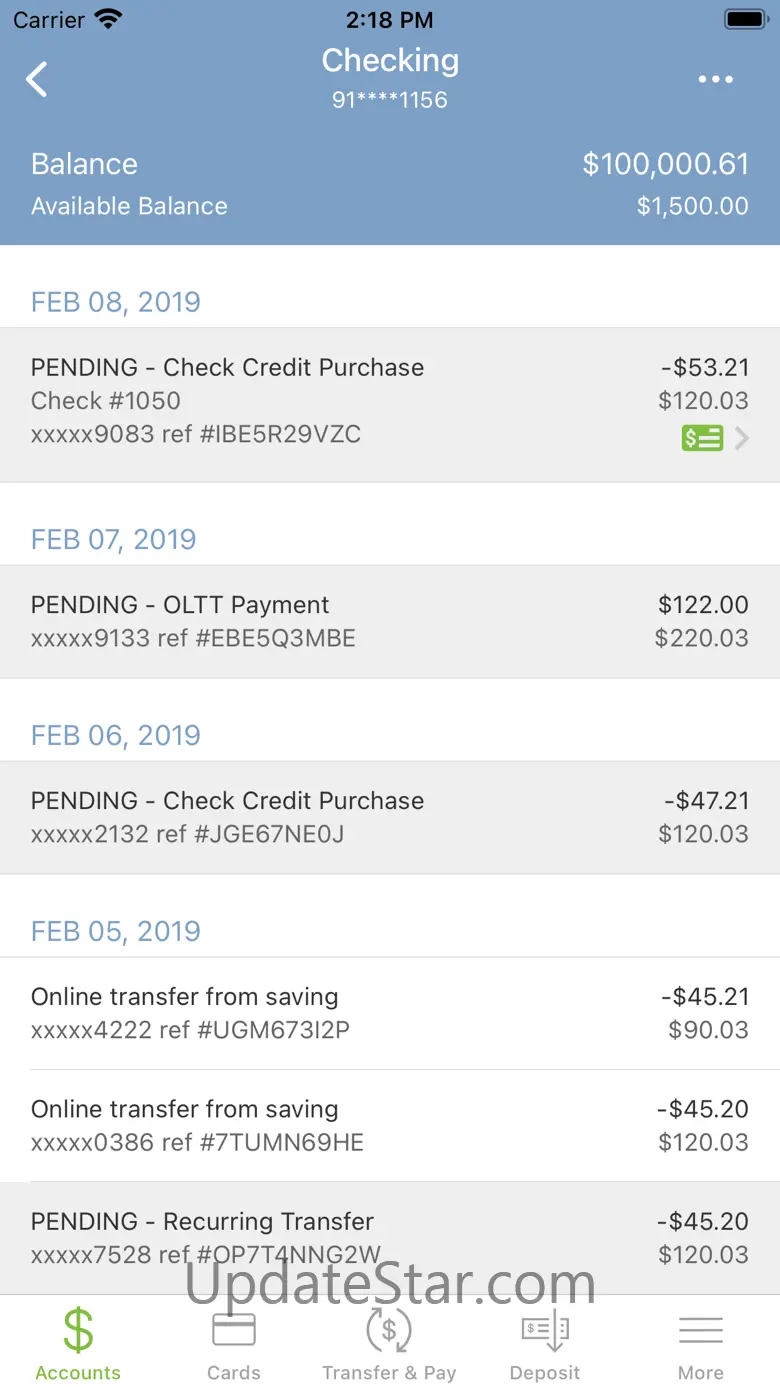Tap the FEB 08, 2019 date header
Viewport: 780px width, 1387px height.
pos(116,302)
